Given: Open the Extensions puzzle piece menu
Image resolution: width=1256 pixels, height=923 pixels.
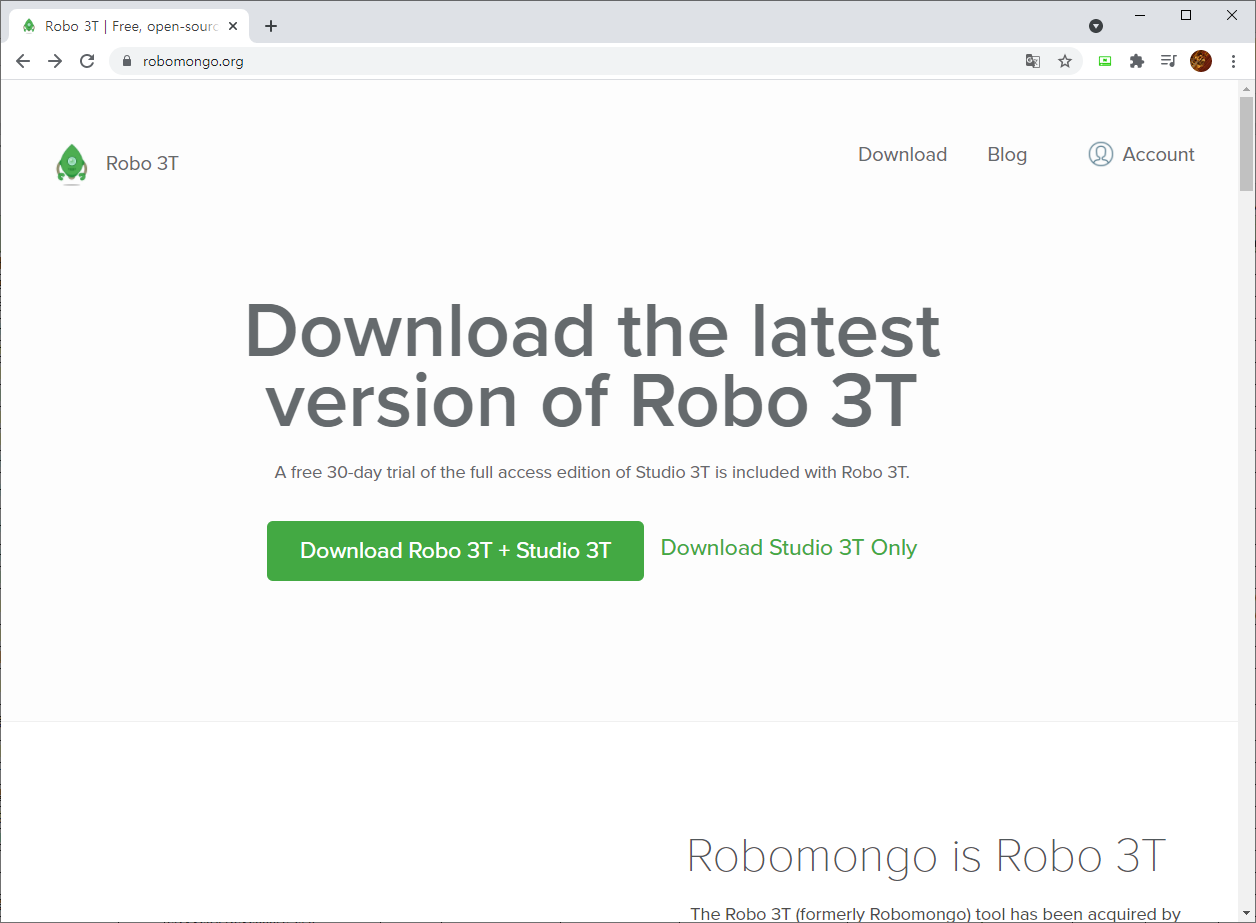Looking at the screenshot, I should [1136, 61].
